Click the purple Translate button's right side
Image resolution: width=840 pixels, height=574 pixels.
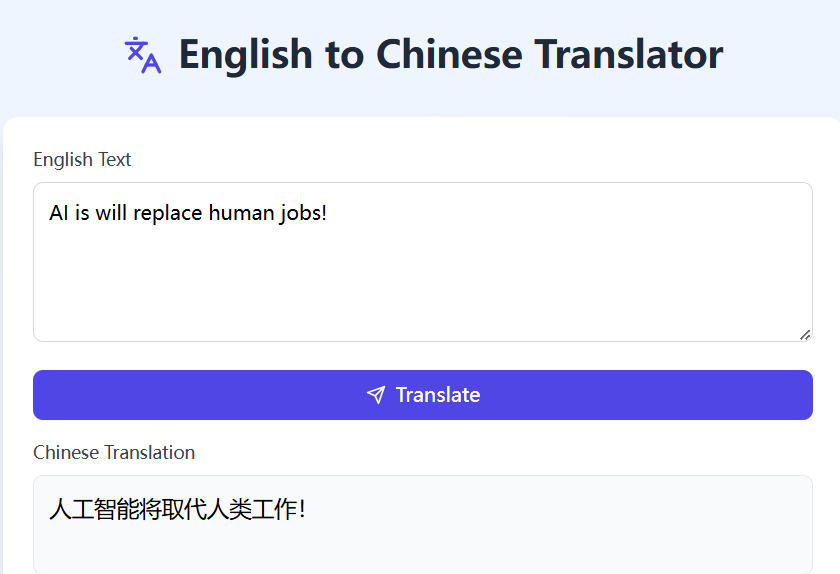[696, 395]
